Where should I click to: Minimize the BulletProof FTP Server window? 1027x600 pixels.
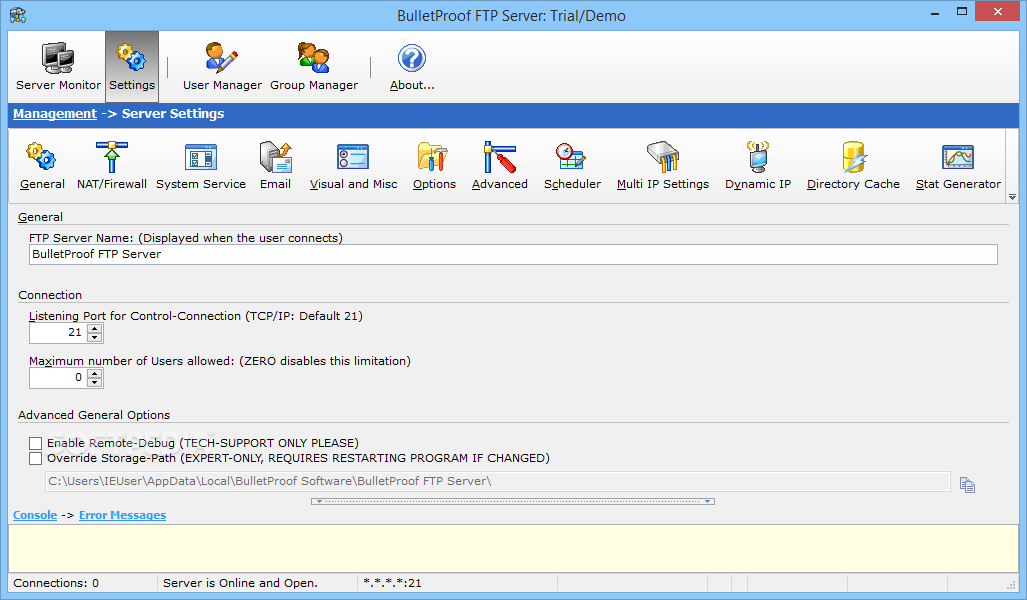[935, 12]
